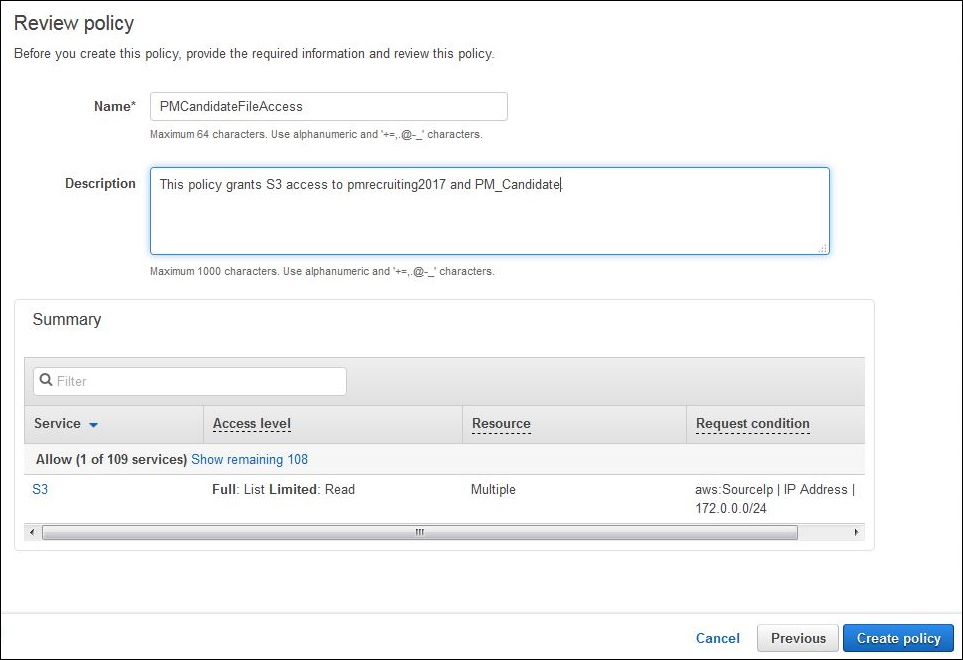Click the Request condition column header
This screenshot has height=660, width=963.
752,424
